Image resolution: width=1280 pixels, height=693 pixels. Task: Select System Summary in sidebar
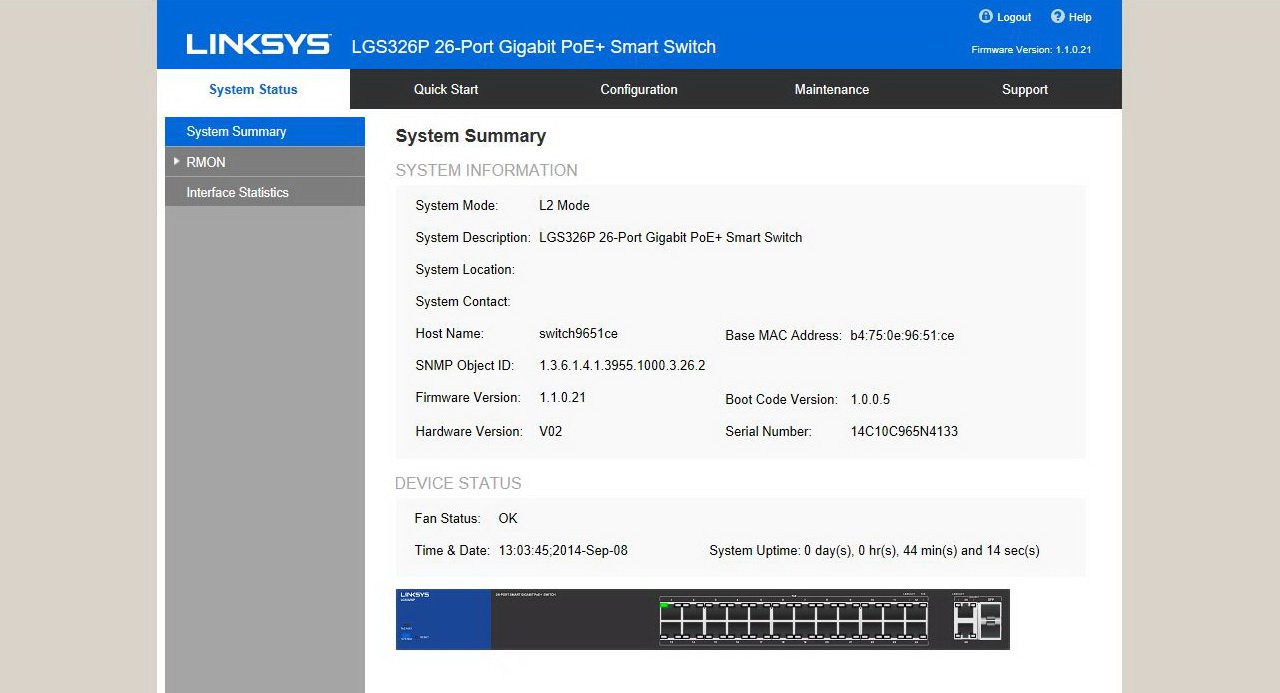pos(265,131)
